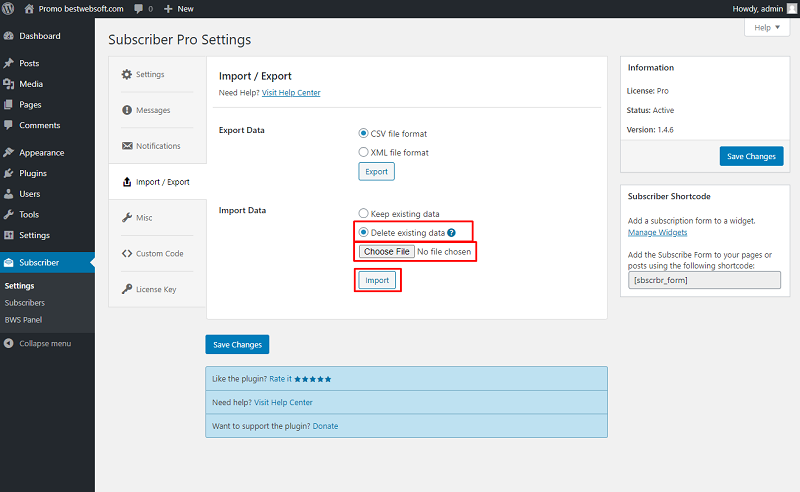Click the Media icon in sidebar
The width and height of the screenshot is (800, 492).
coord(9,84)
